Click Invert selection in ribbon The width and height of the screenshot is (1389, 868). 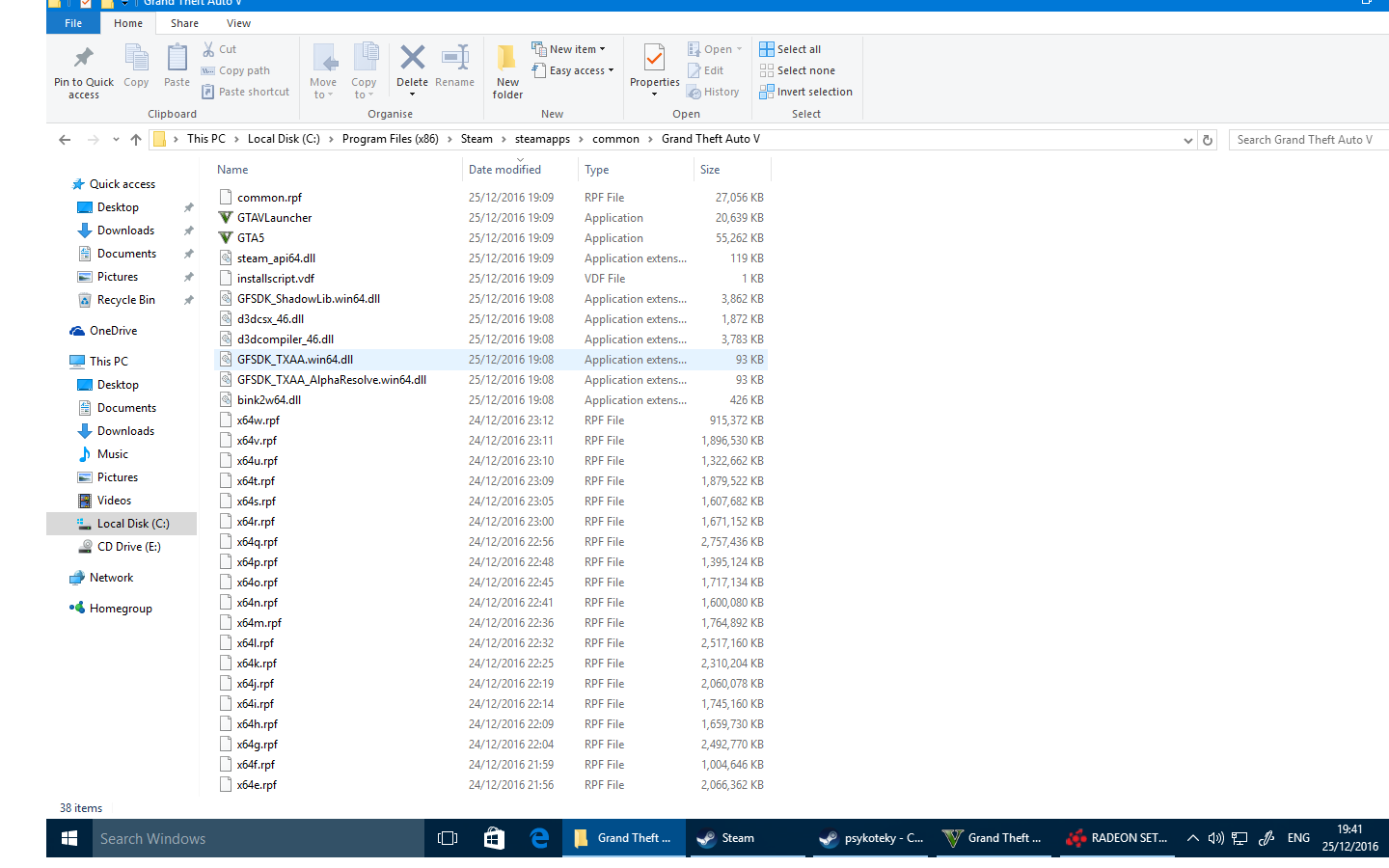(805, 92)
